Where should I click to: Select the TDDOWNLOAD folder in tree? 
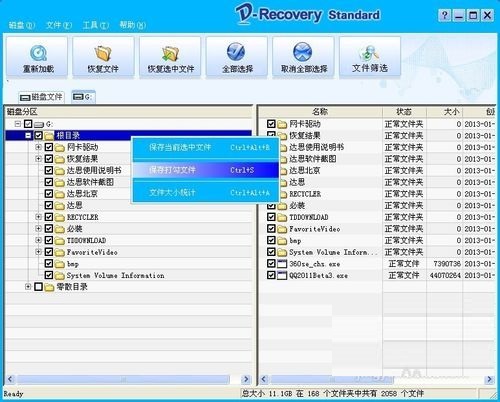86,240
